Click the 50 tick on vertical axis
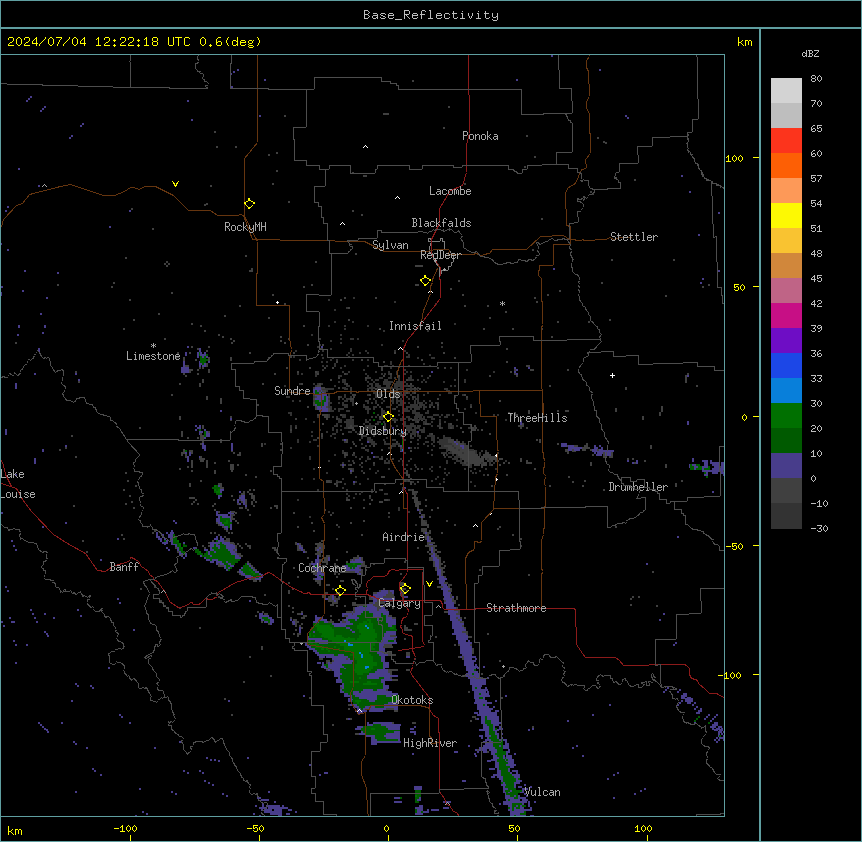 click(x=739, y=287)
